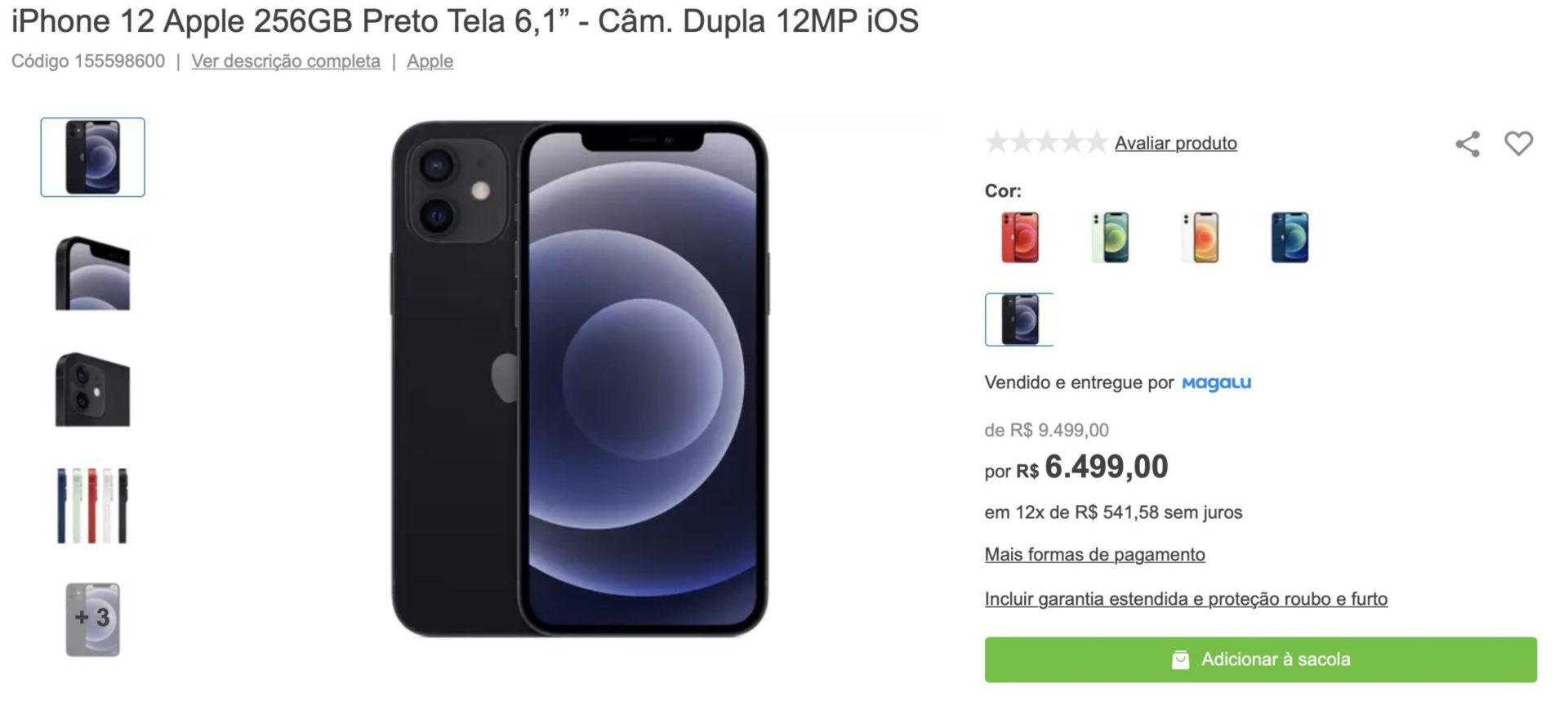Choose the white iPhone color variant

click(x=1200, y=237)
